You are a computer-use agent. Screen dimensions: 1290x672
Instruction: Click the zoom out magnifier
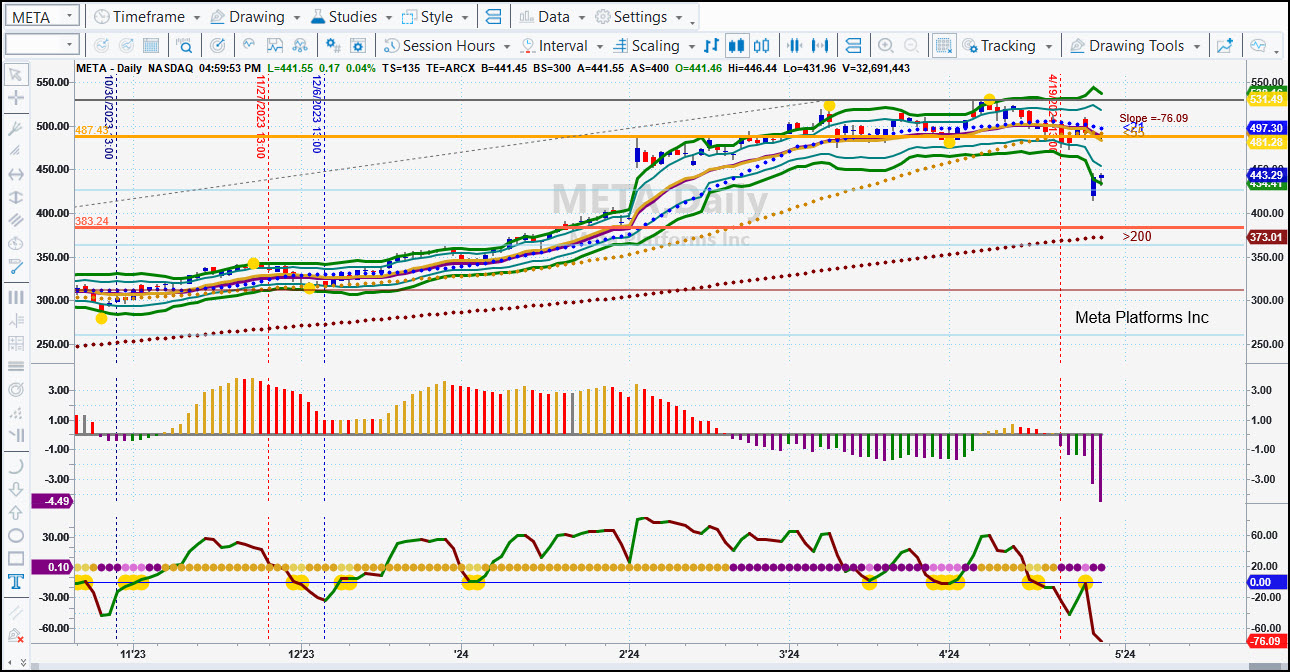(912, 46)
